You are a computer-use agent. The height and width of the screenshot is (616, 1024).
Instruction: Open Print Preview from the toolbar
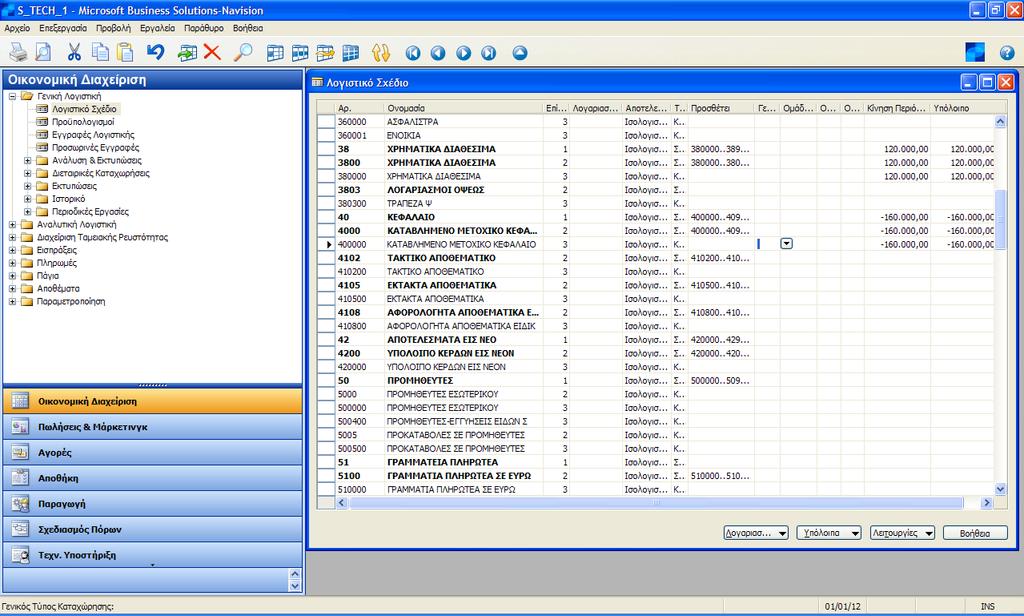coord(43,52)
